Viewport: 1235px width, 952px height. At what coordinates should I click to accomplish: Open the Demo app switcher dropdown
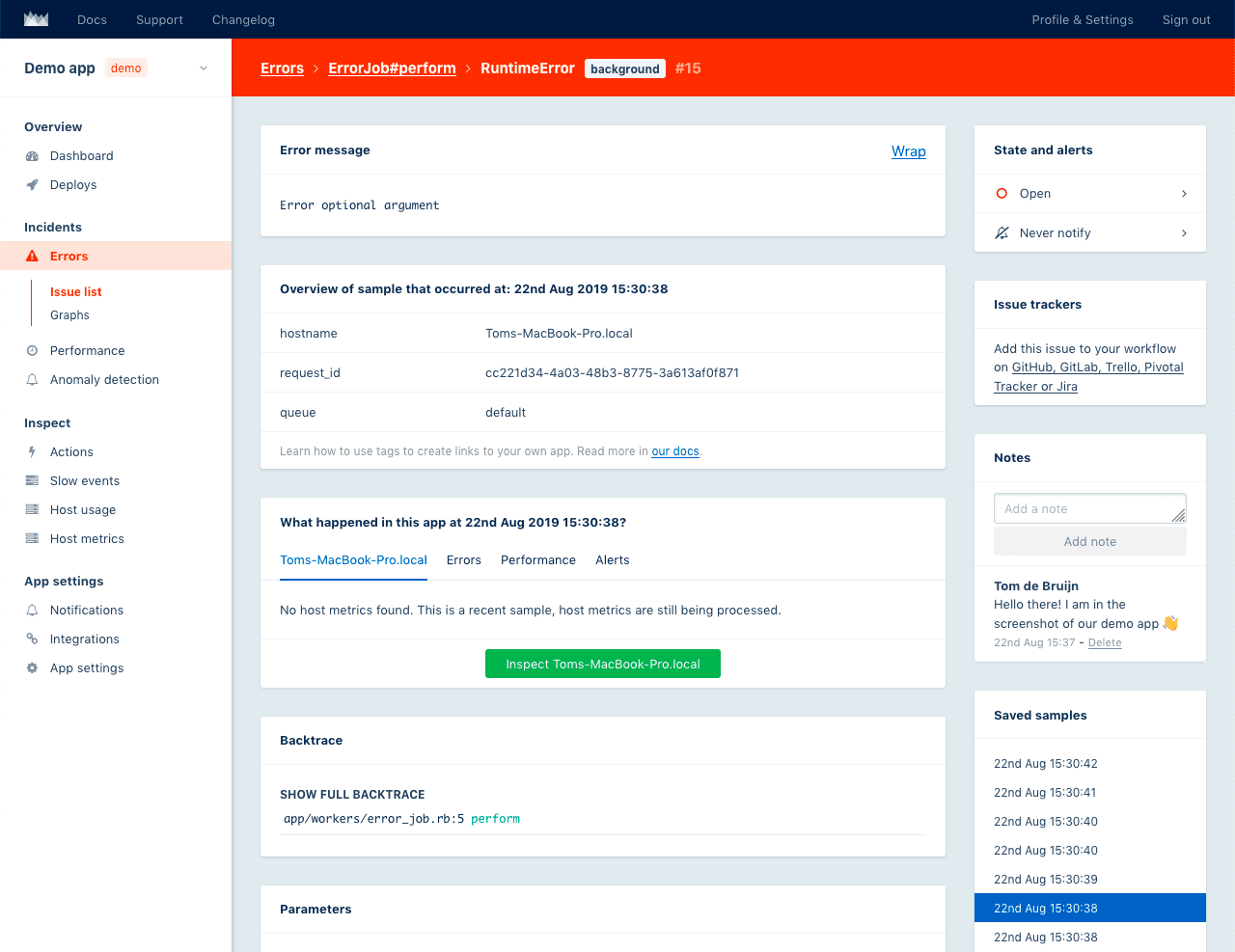(116, 68)
